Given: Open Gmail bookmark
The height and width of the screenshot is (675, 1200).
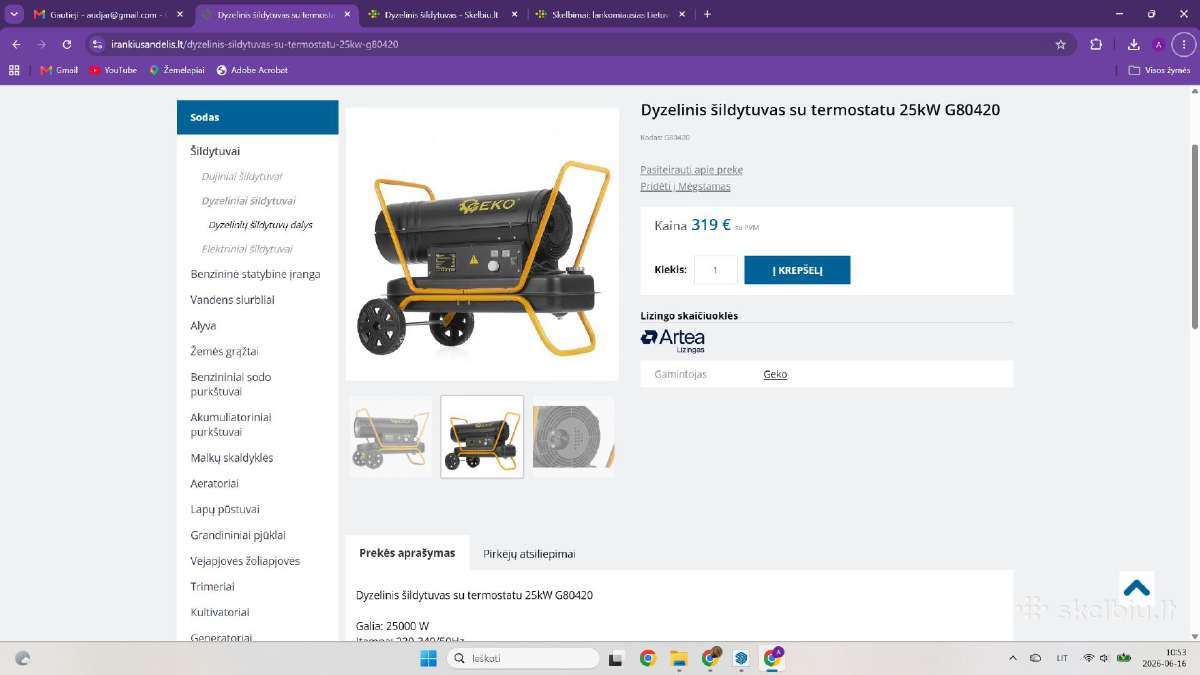Looking at the screenshot, I should tap(59, 70).
